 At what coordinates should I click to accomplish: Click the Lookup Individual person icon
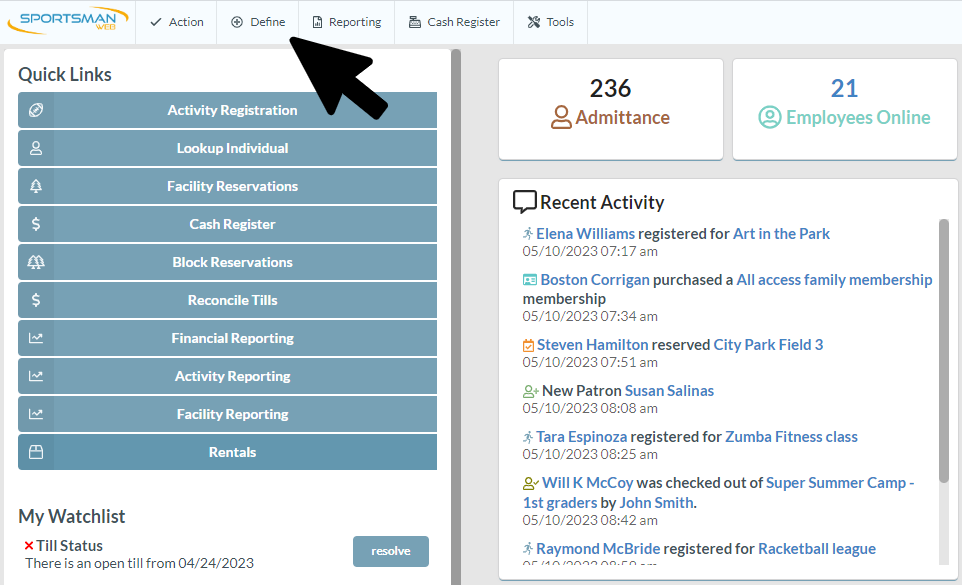[x=36, y=148]
